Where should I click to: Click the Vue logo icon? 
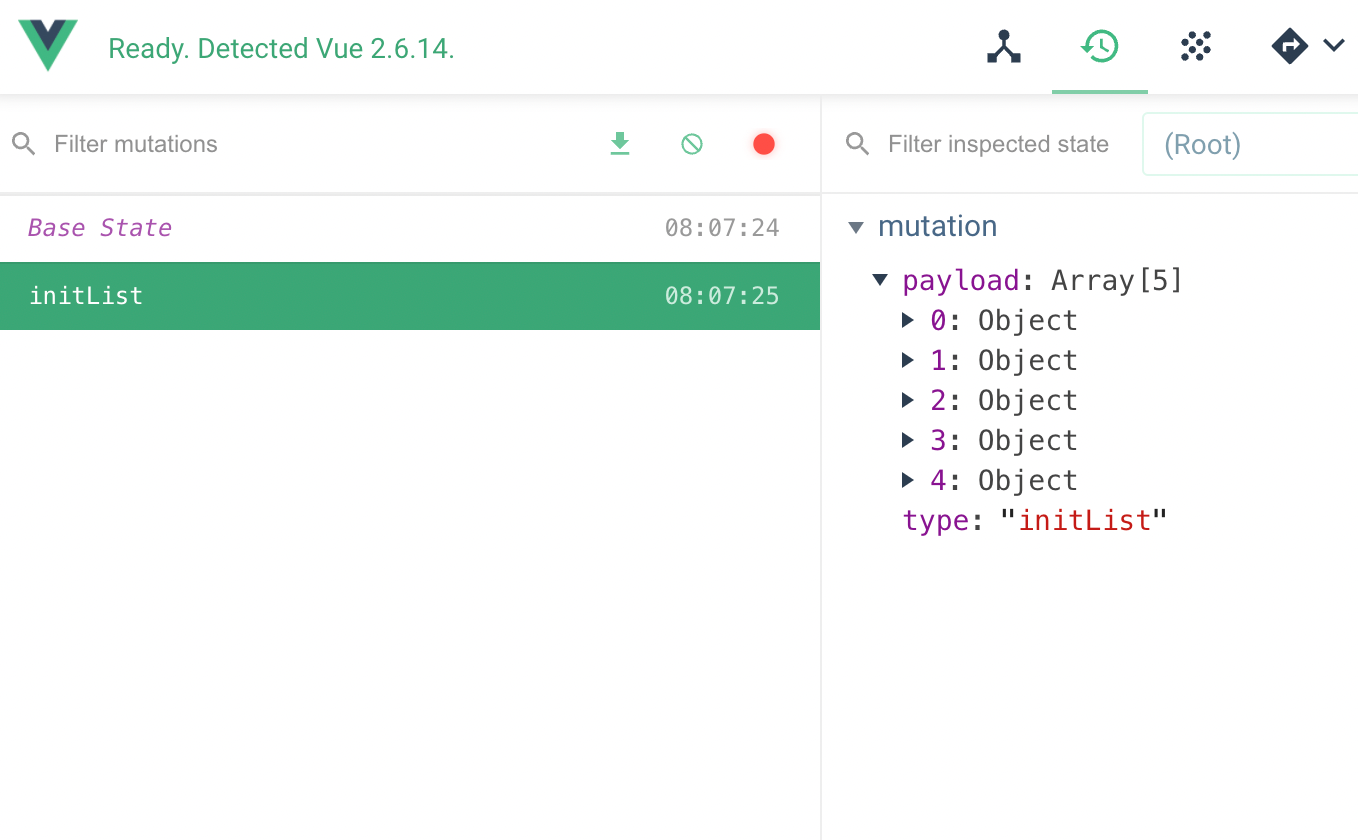pyautogui.click(x=48, y=46)
